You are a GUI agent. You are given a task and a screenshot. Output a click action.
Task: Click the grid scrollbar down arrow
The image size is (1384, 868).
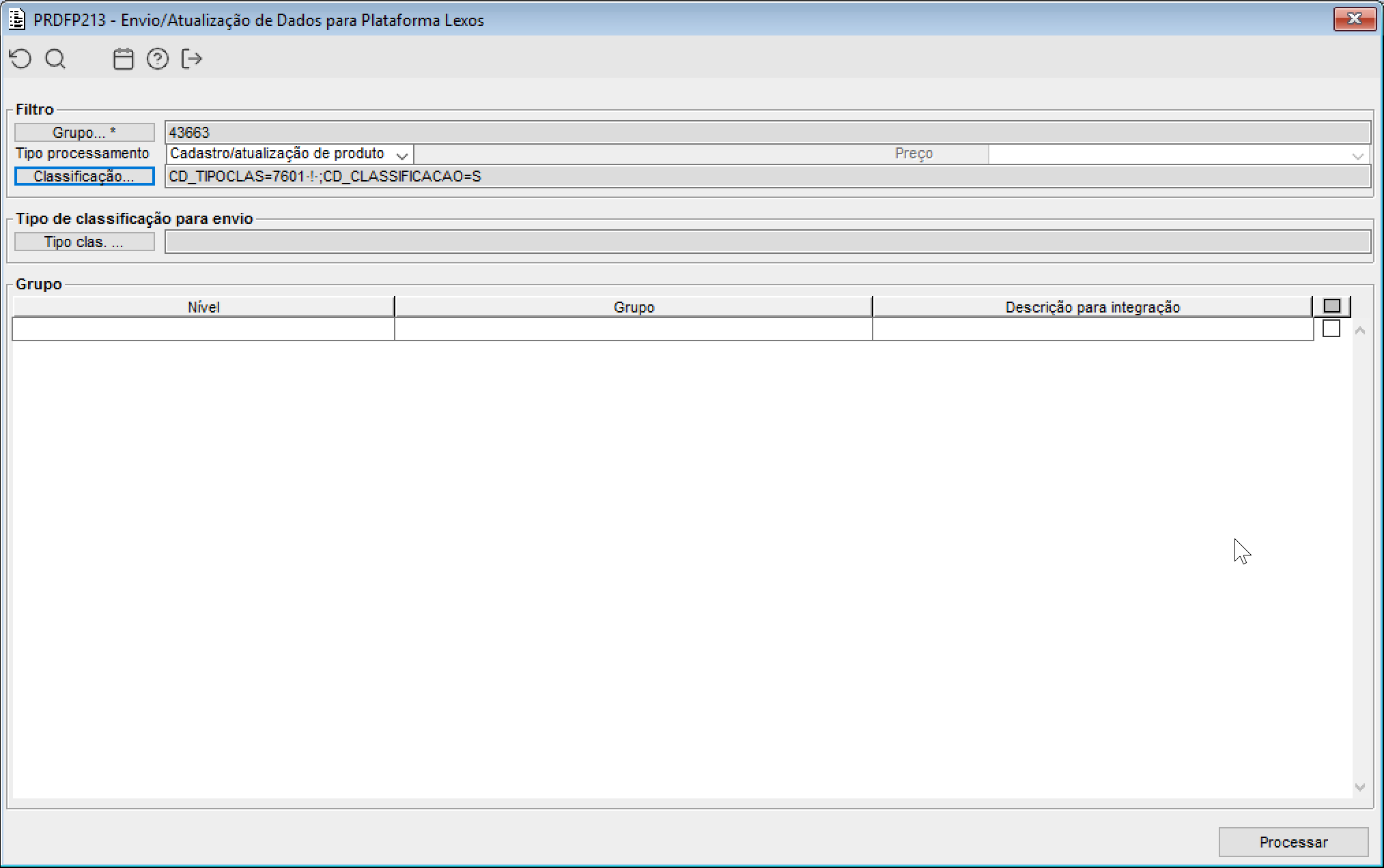click(x=1359, y=787)
